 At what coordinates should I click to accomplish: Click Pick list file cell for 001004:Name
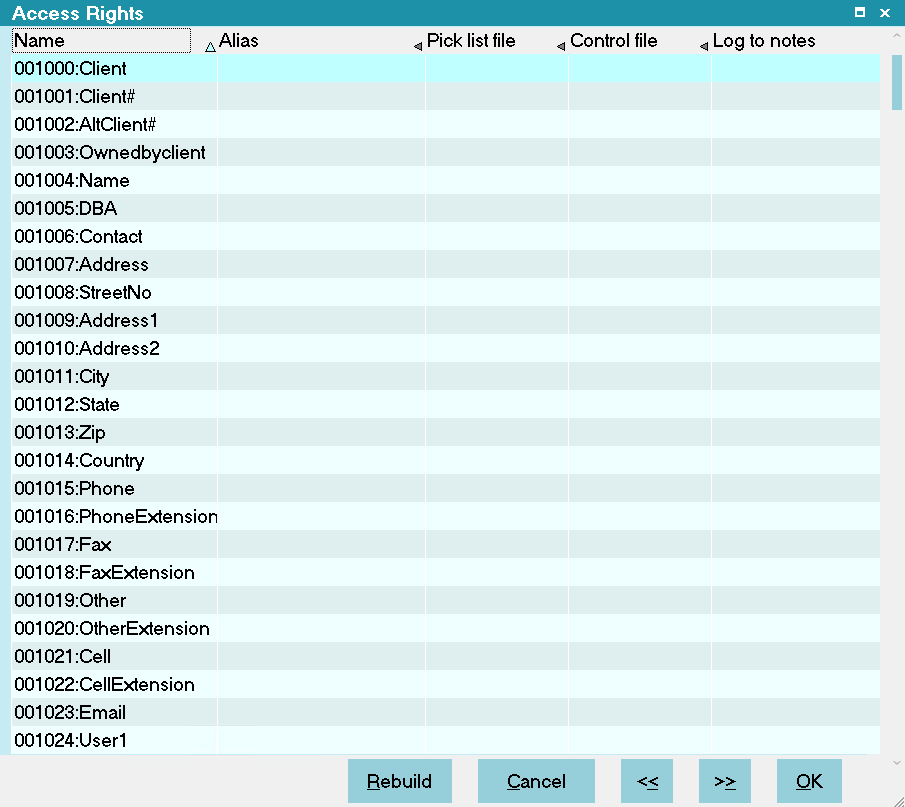point(497,180)
